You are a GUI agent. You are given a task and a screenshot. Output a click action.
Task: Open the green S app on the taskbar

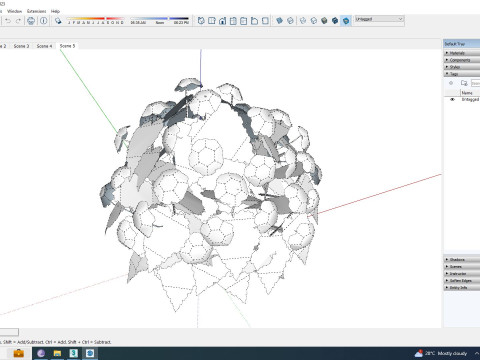pyautogui.click(x=74, y=353)
